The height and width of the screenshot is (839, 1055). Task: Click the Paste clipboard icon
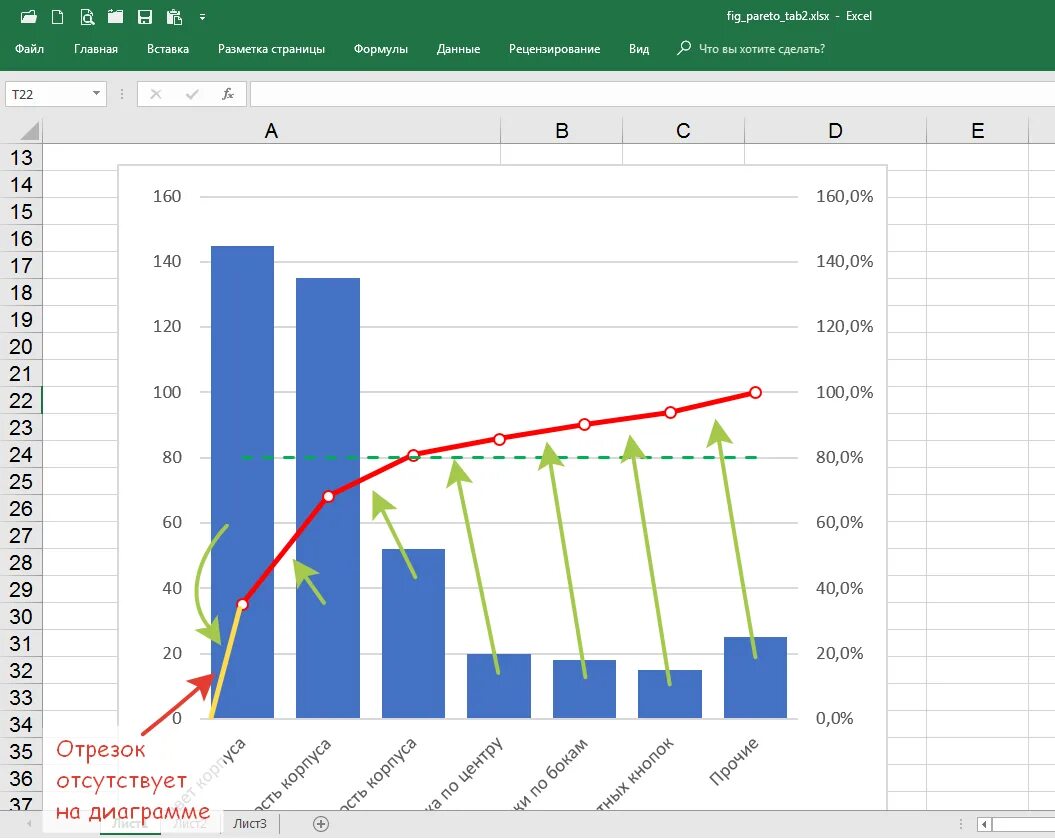(x=174, y=17)
